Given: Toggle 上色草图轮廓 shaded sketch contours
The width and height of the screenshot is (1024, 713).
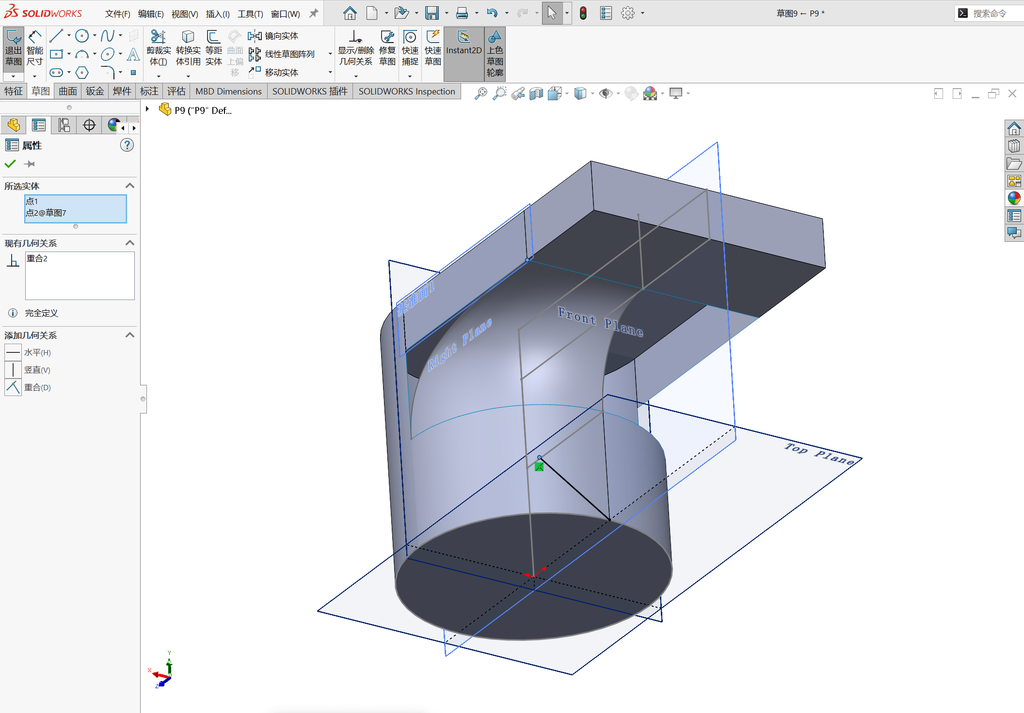Looking at the screenshot, I should pos(495,54).
